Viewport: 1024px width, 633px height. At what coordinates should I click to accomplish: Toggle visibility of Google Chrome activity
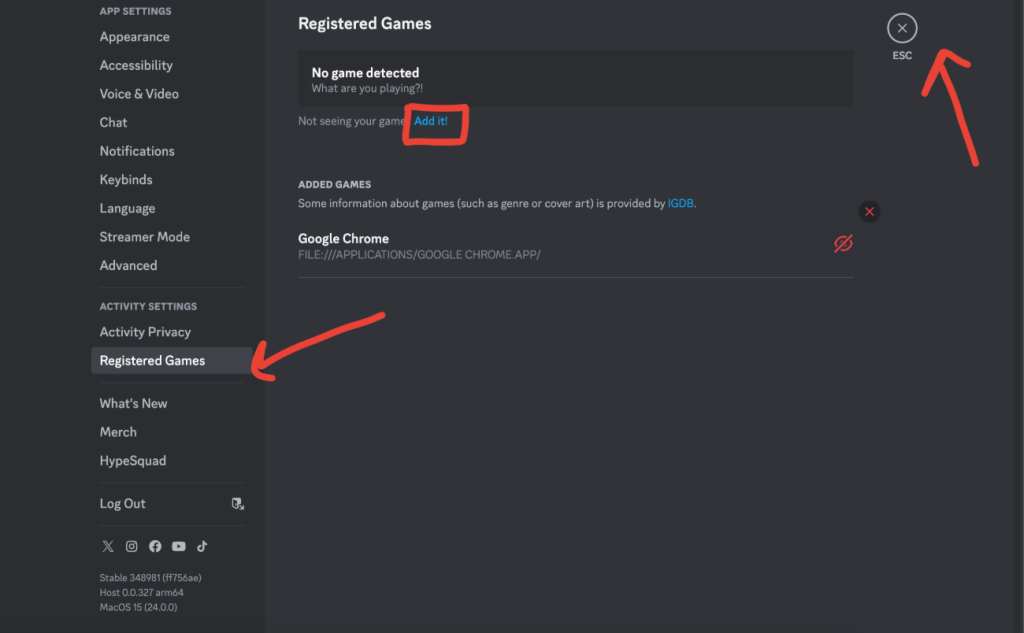[843, 243]
